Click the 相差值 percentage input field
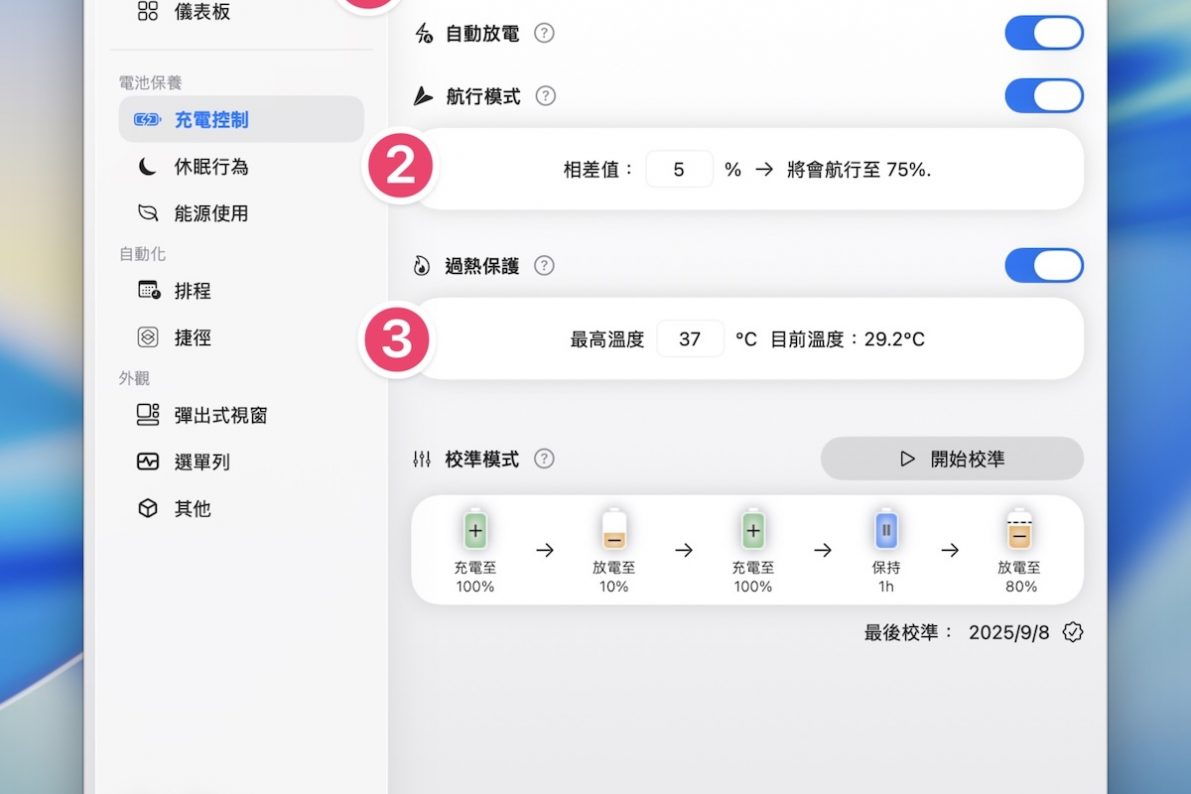The width and height of the screenshot is (1191, 794). tap(679, 170)
